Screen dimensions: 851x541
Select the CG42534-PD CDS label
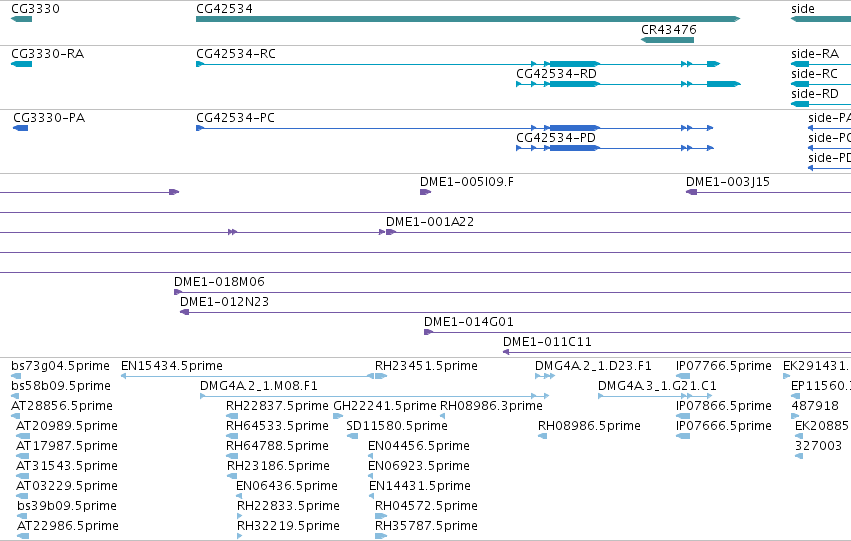(556, 138)
